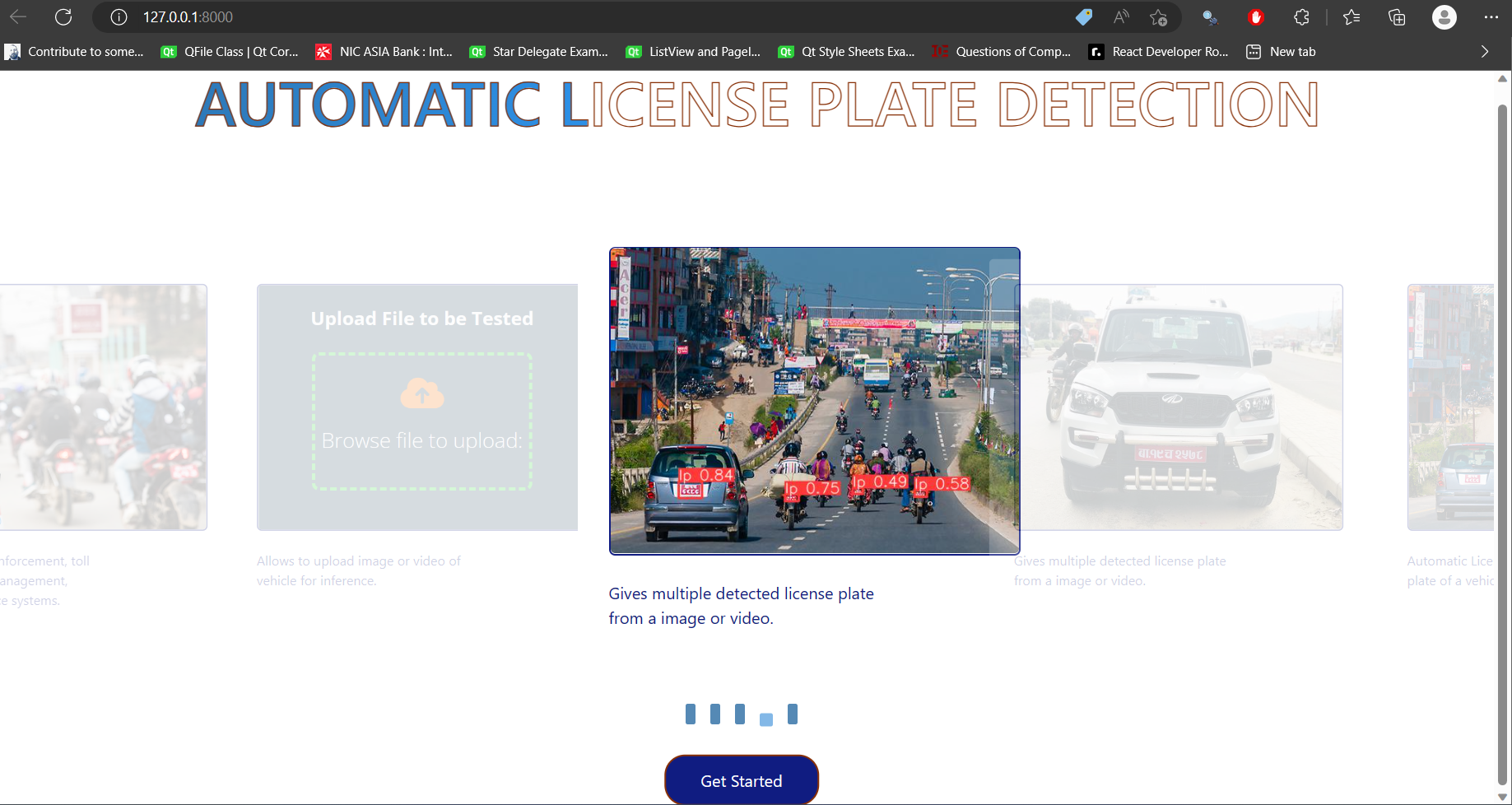This screenshot has height=805, width=1512.
Task: Click the browser back arrow
Action: click(x=17, y=17)
